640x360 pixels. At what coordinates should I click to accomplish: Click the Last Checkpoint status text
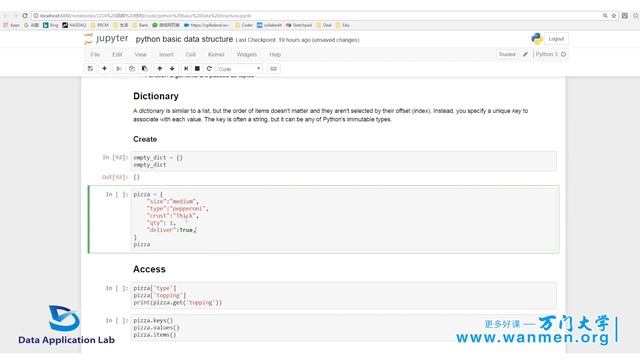click(x=298, y=40)
